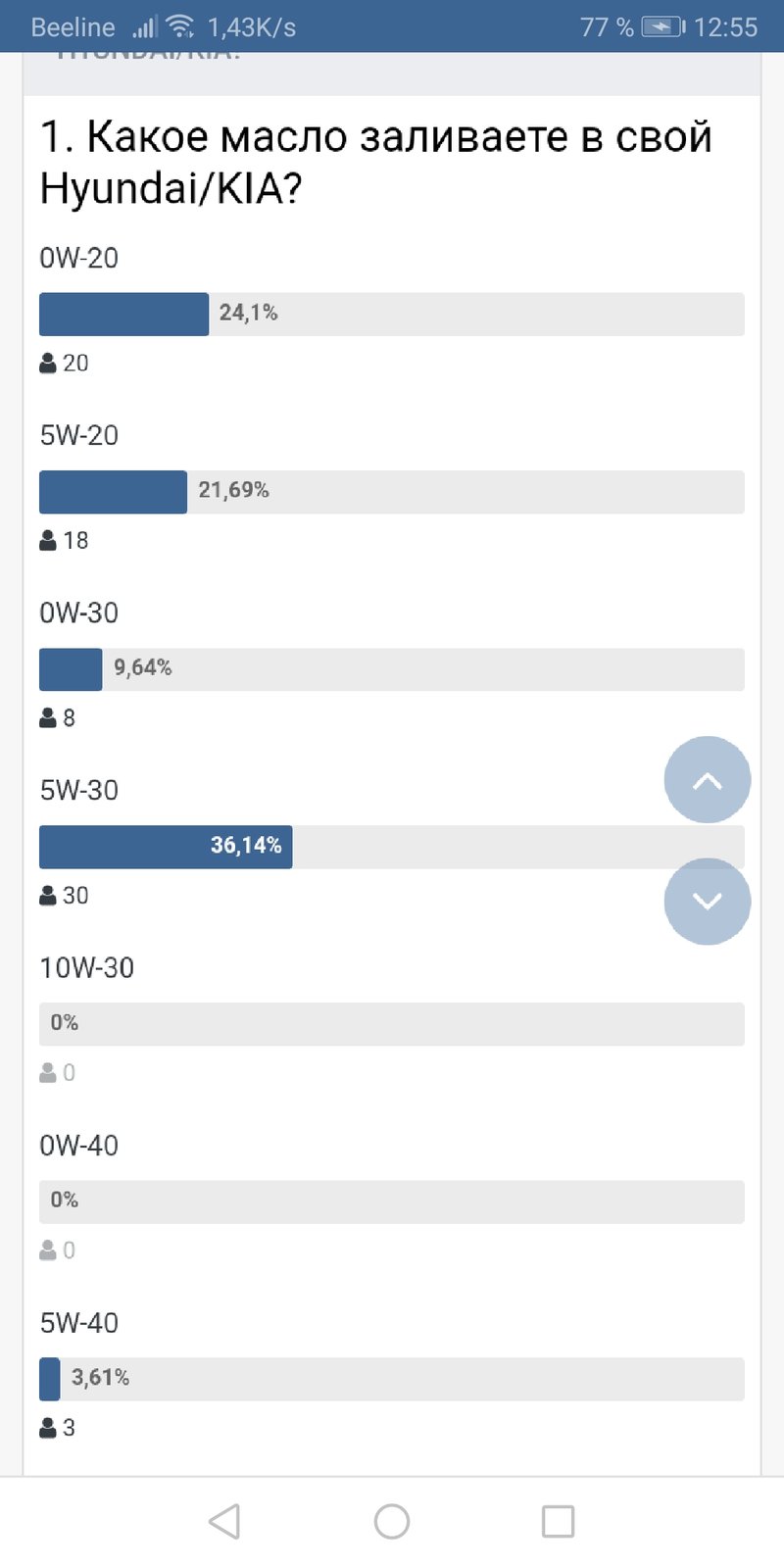Tap the battery status icon
The image size is (784, 1568).
[x=663, y=26]
